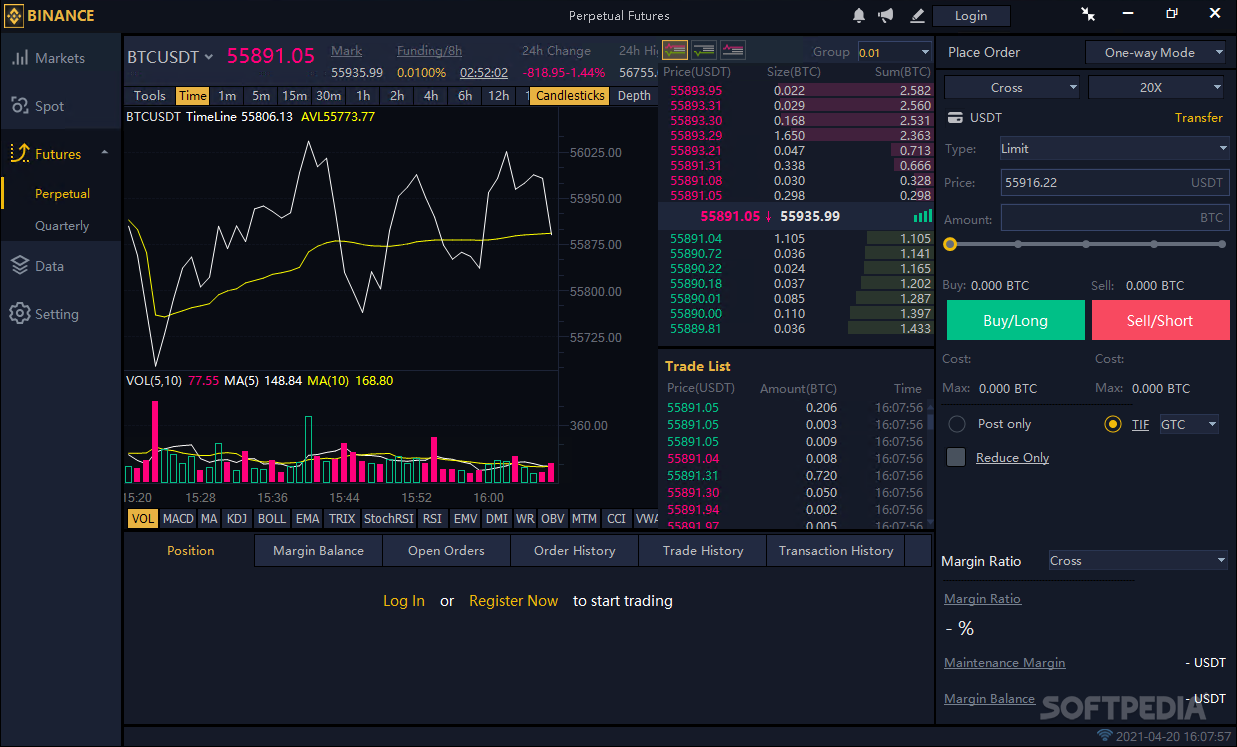Switch to Order History tab
The height and width of the screenshot is (747, 1237).
[x=574, y=551]
